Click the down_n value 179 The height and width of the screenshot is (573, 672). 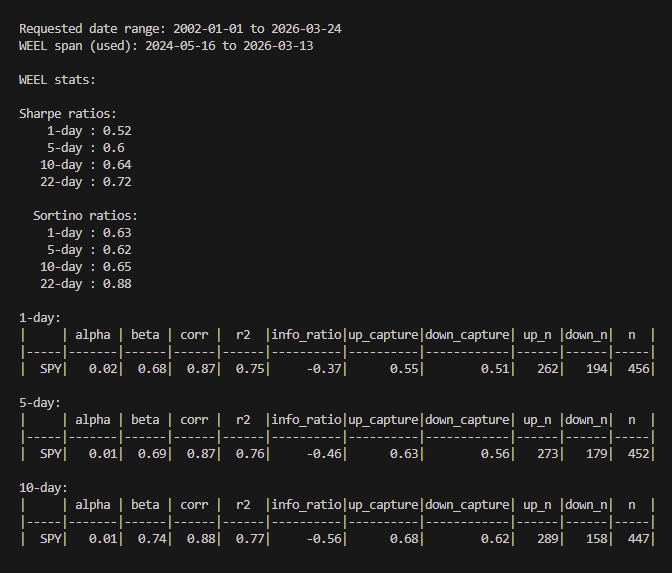pos(597,453)
